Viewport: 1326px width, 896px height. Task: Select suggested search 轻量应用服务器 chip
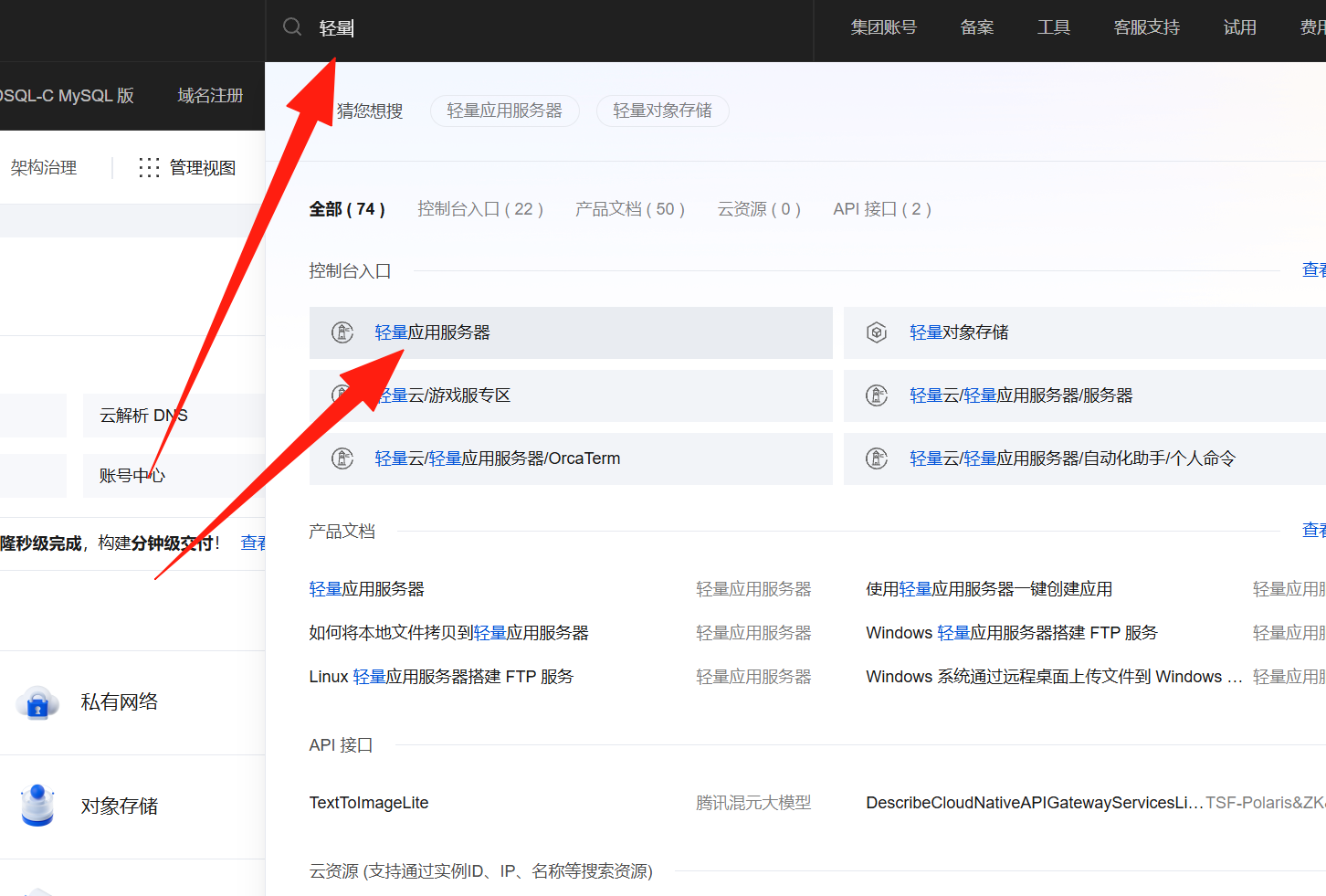click(505, 111)
